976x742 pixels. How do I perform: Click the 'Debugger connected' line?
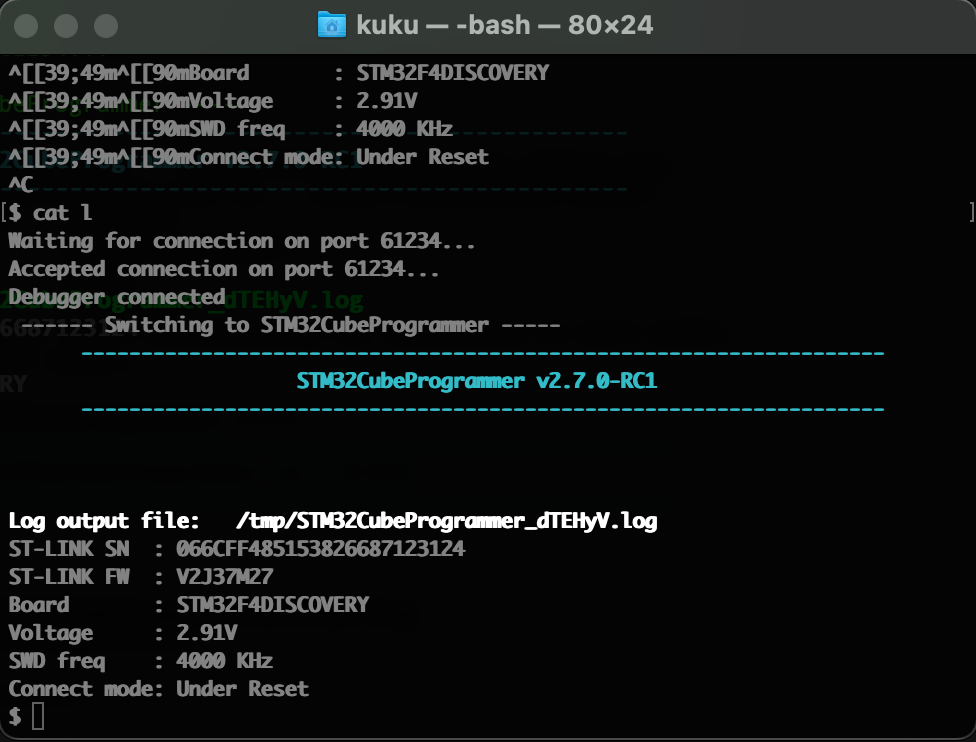tap(117, 297)
